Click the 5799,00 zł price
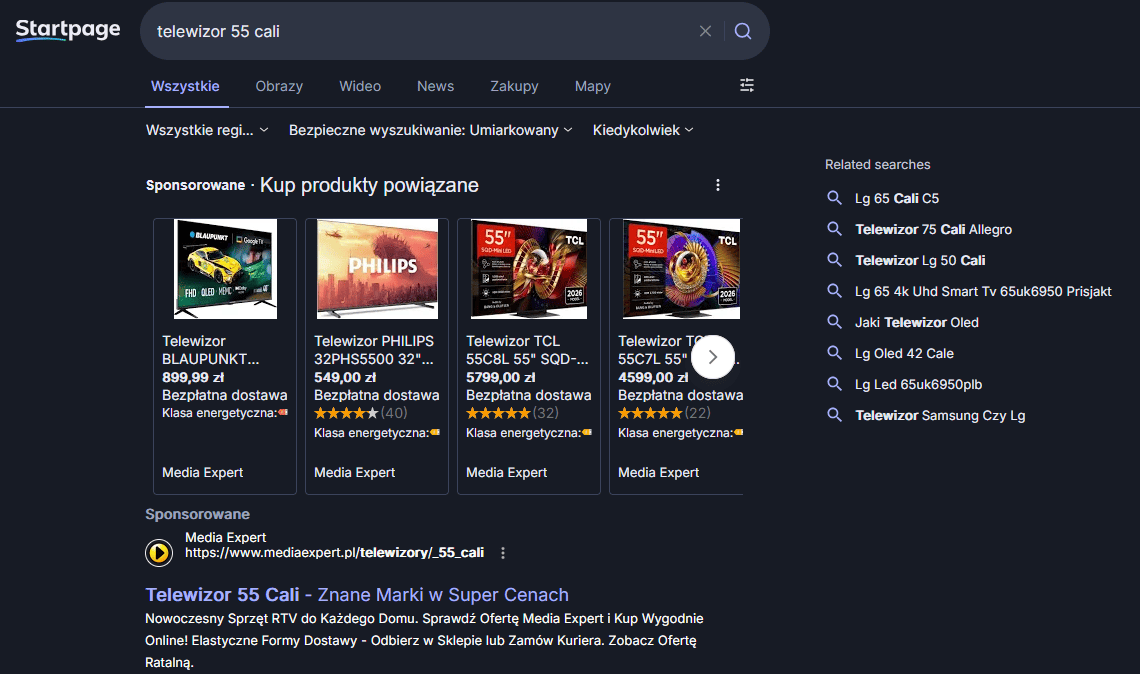The image size is (1140, 674). click(x=500, y=377)
